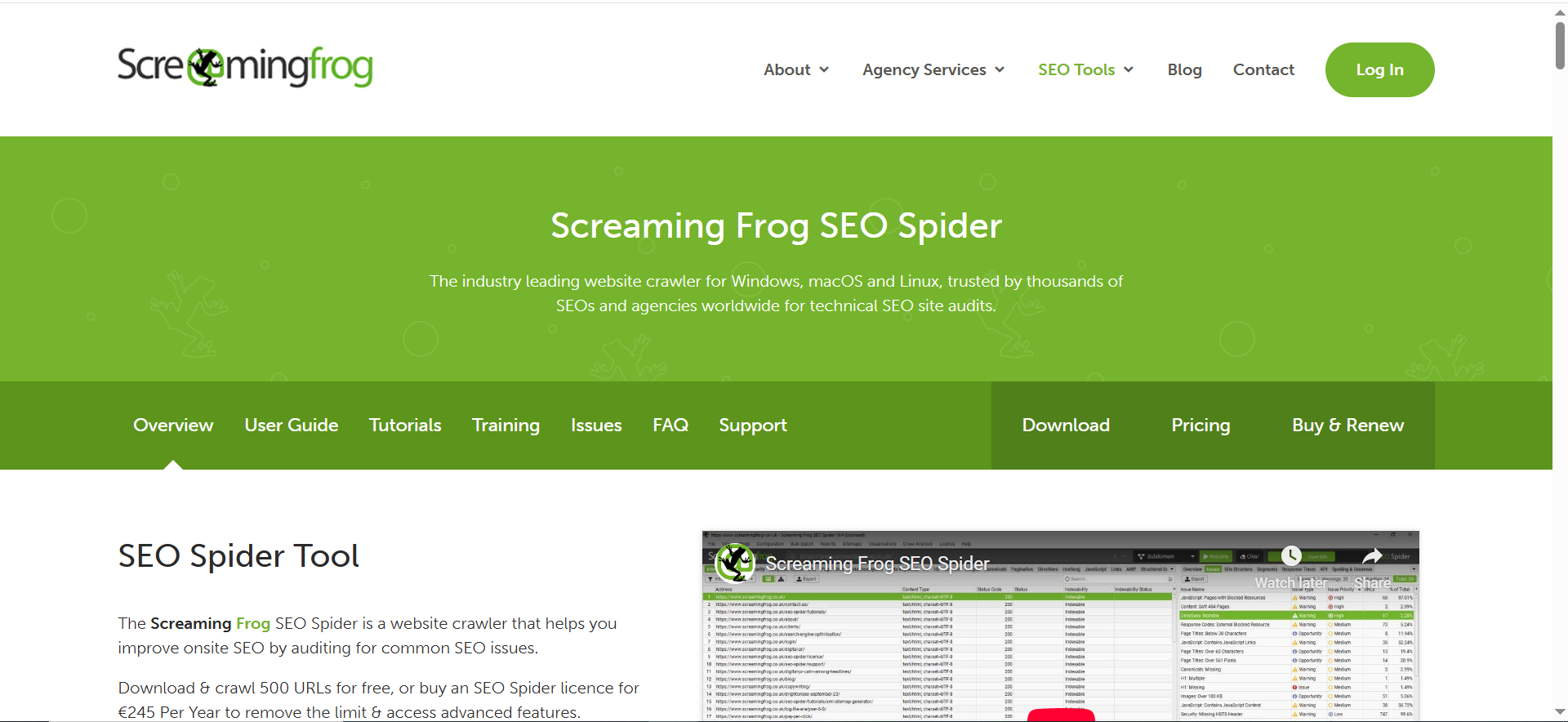Click the Screaming Frog SEO Spider banner title
1568x722 pixels.
pyautogui.click(x=776, y=226)
